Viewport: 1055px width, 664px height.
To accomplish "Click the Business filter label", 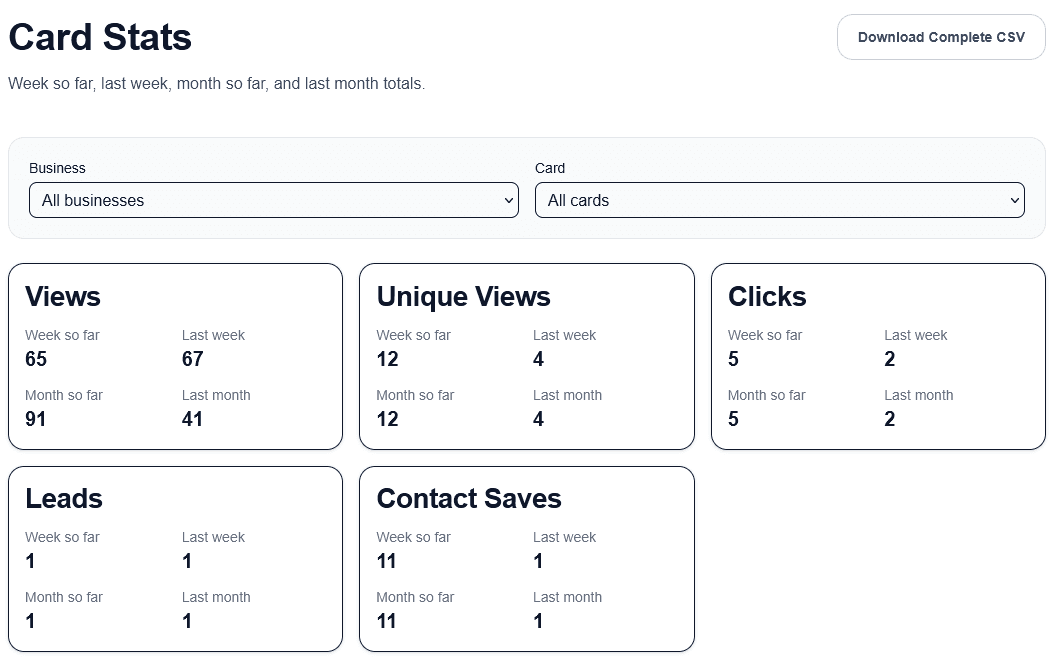I will pyautogui.click(x=57, y=168).
